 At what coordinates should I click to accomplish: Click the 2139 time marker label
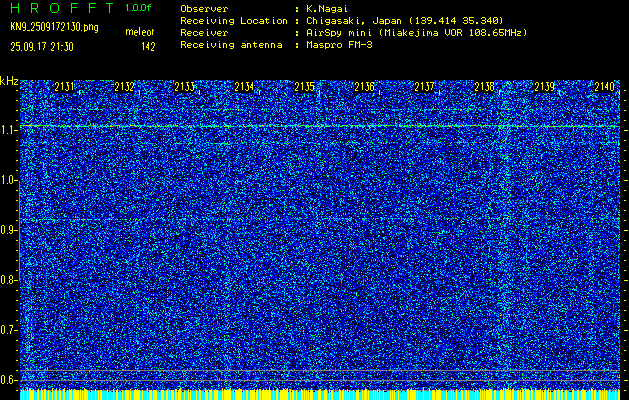pyautogui.click(x=545, y=87)
